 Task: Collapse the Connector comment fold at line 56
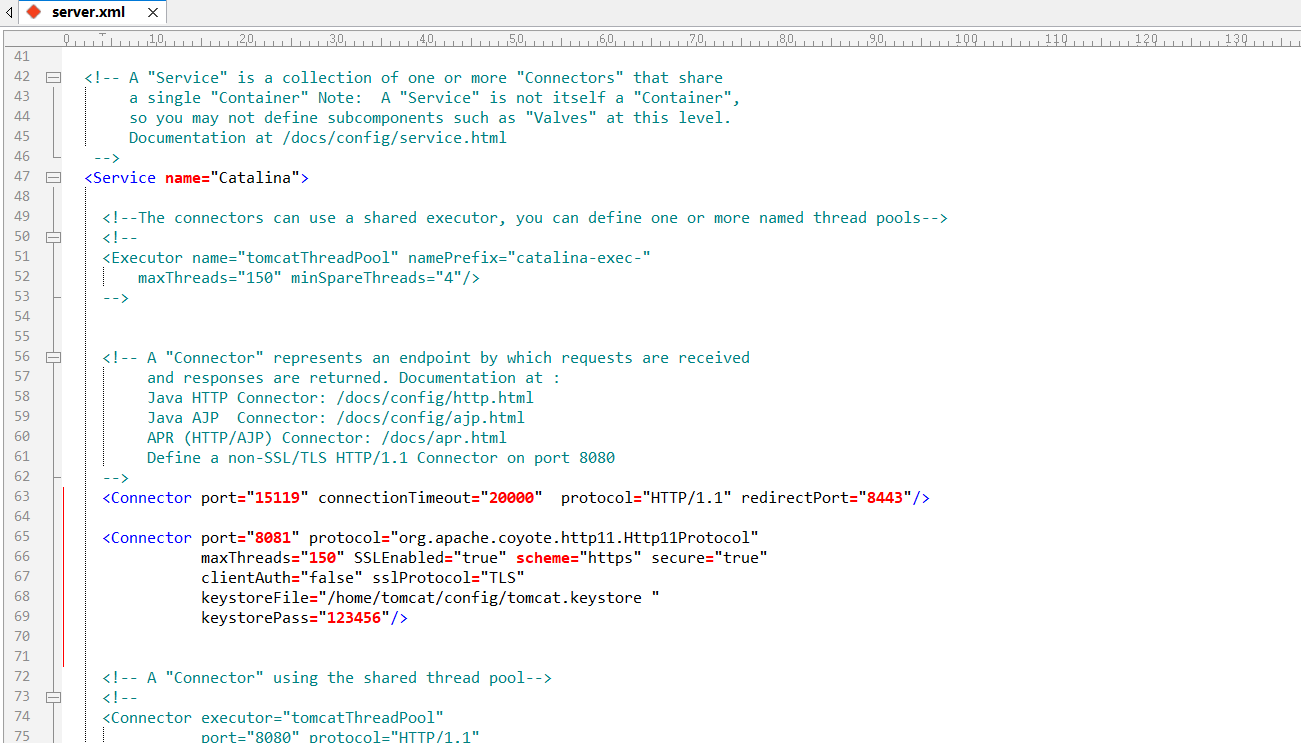54,357
